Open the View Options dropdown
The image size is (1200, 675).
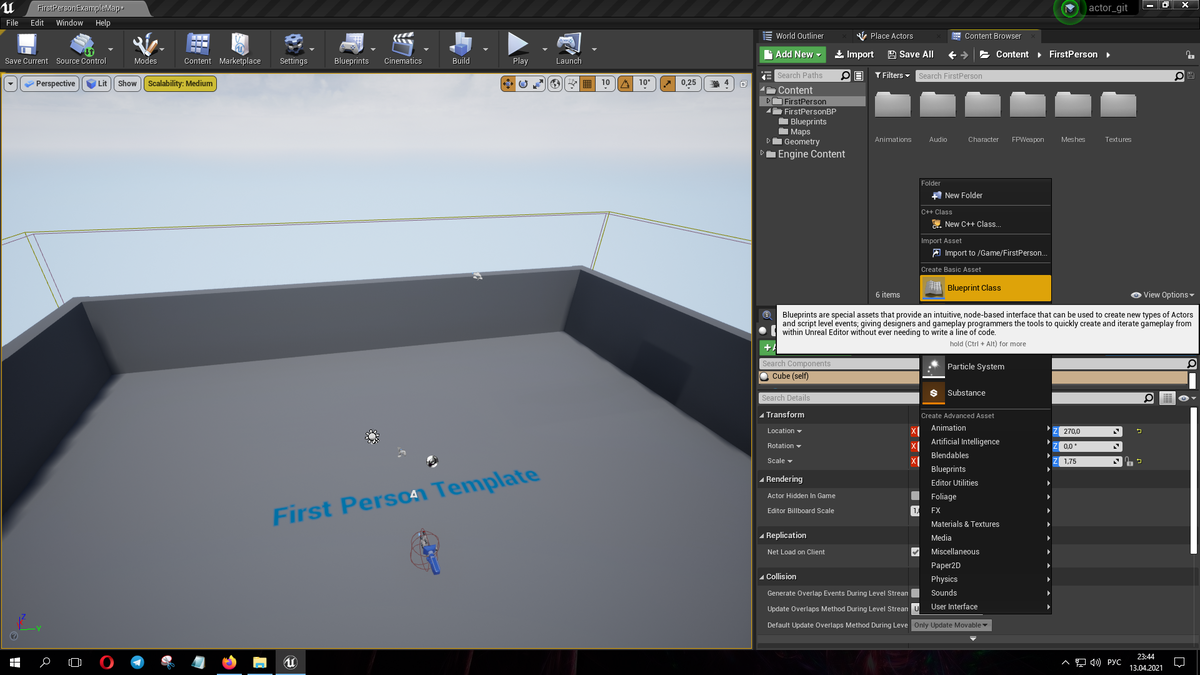point(1161,295)
